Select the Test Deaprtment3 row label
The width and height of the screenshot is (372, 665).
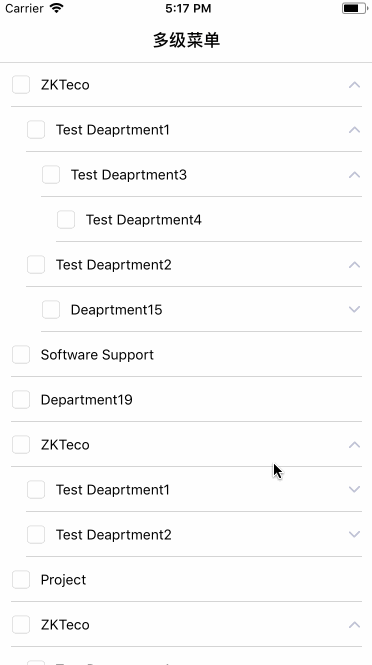[x=129, y=175]
